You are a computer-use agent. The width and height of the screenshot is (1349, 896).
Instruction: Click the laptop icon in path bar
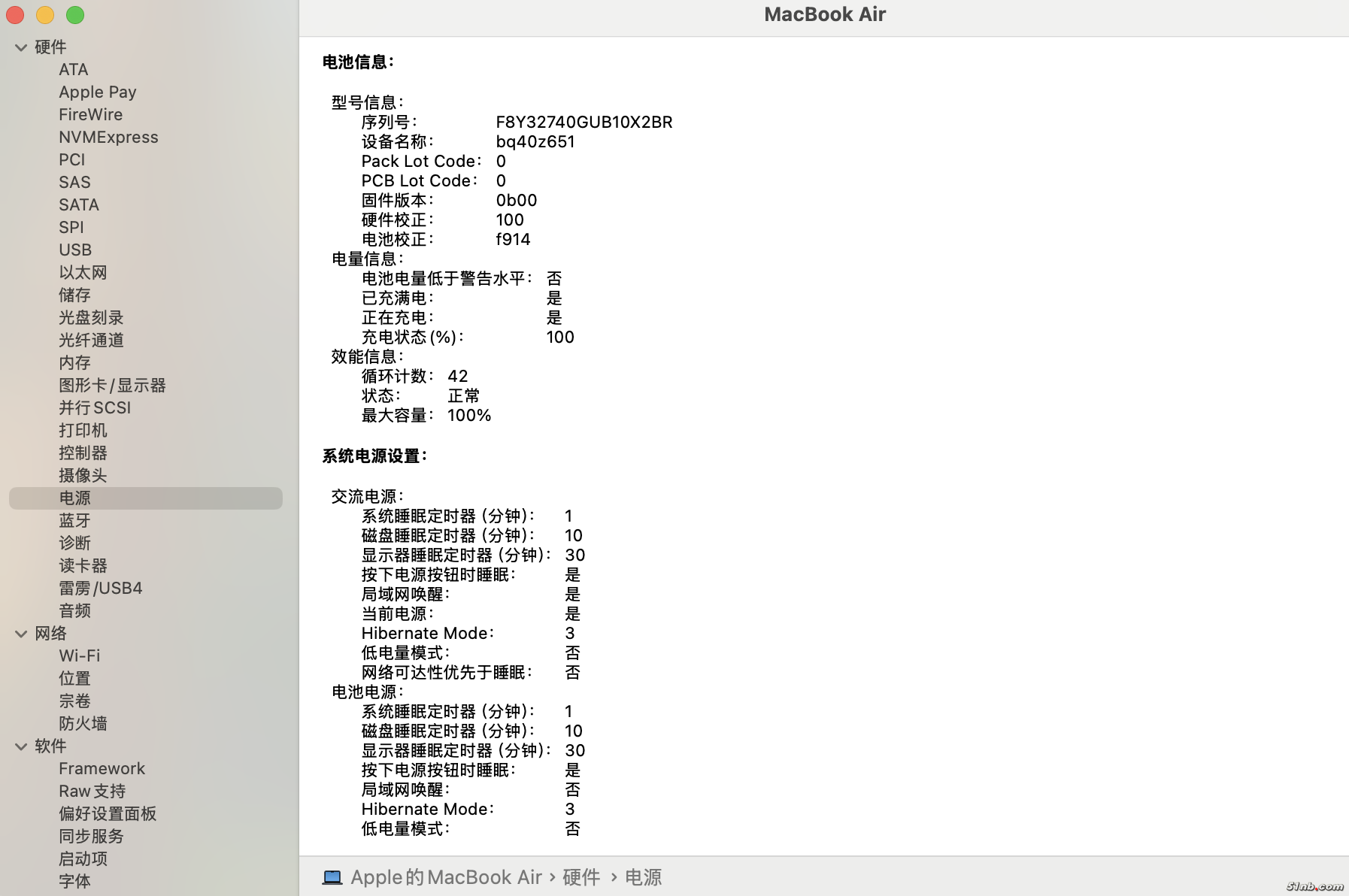pos(332,877)
